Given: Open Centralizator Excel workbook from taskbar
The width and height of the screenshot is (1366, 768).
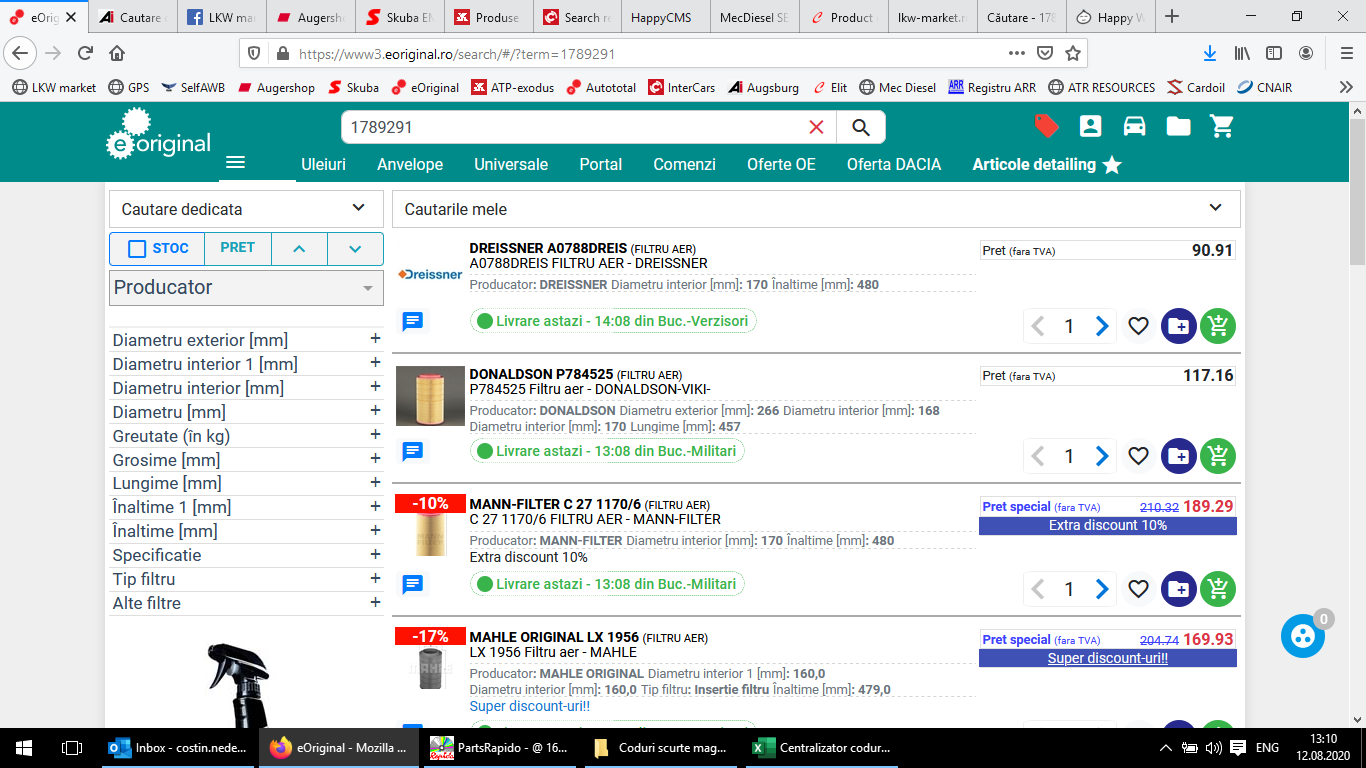Looking at the screenshot, I should click(x=821, y=747).
